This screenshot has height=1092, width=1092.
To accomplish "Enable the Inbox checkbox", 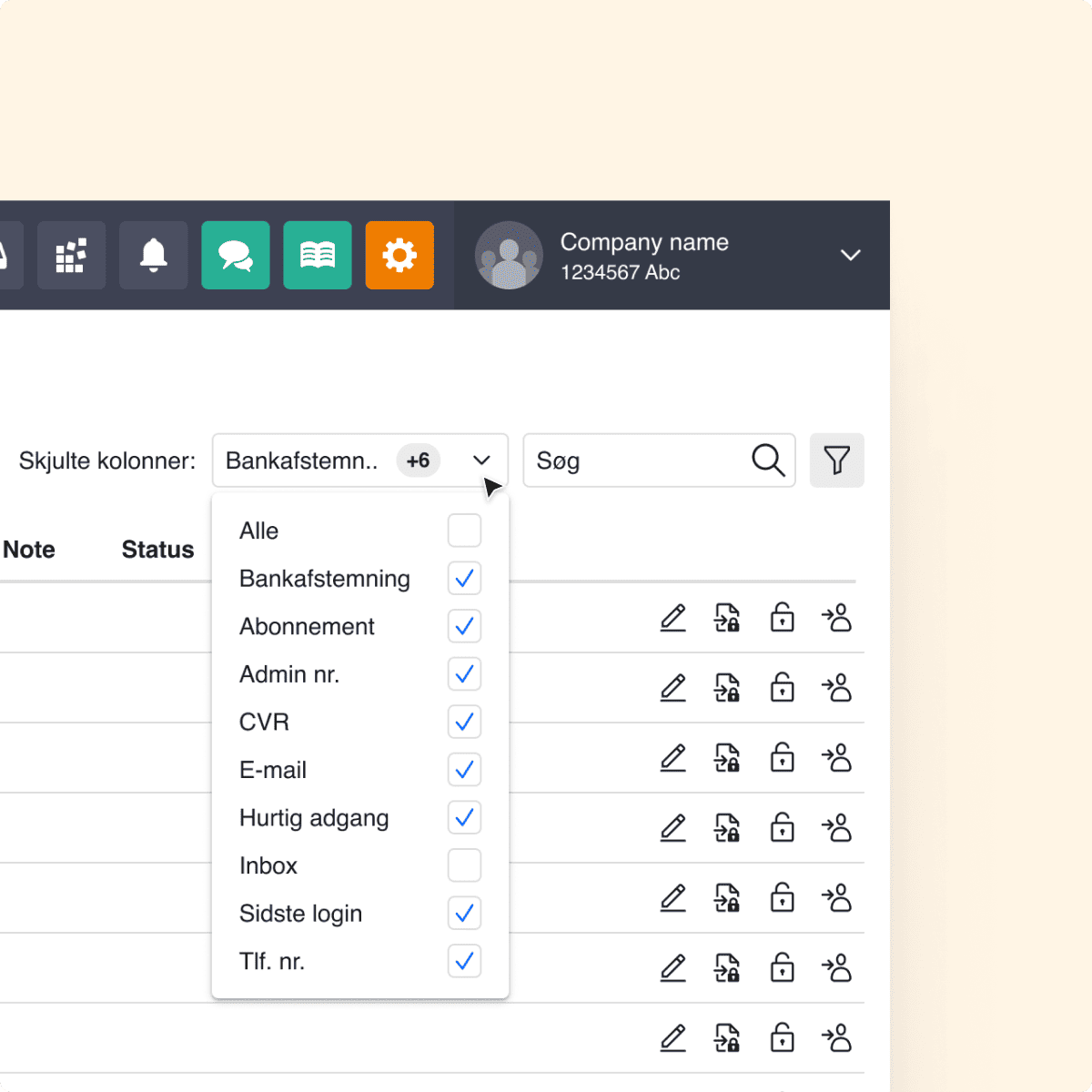I will click(464, 865).
